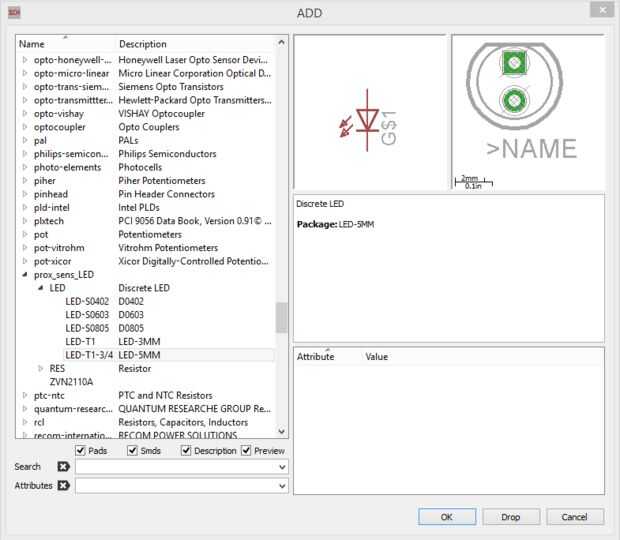Image resolution: width=620 pixels, height=540 pixels.
Task: Select the philips-semiconductors library row
Action: coord(146,154)
